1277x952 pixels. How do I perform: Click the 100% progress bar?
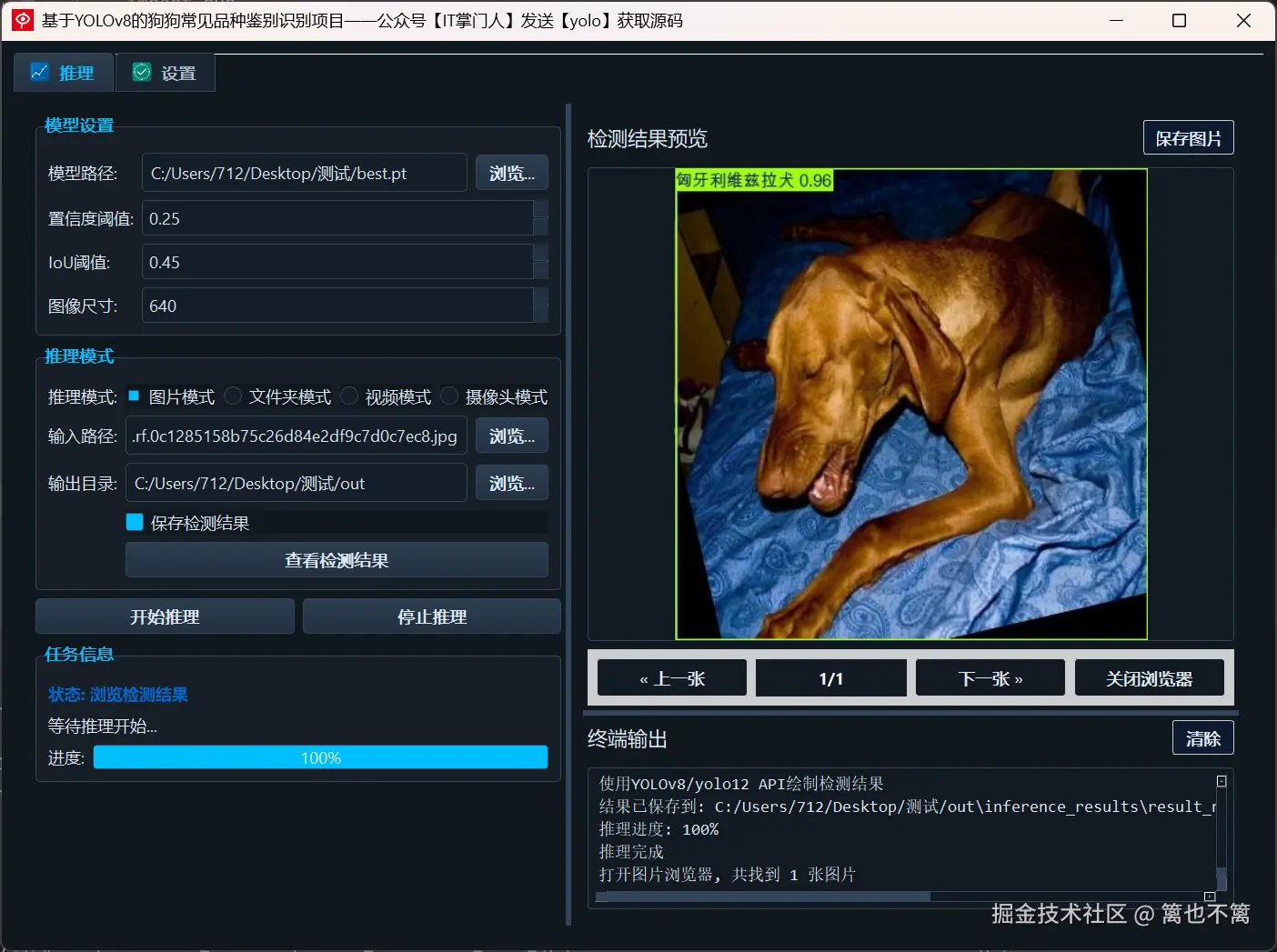(x=320, y=757)
